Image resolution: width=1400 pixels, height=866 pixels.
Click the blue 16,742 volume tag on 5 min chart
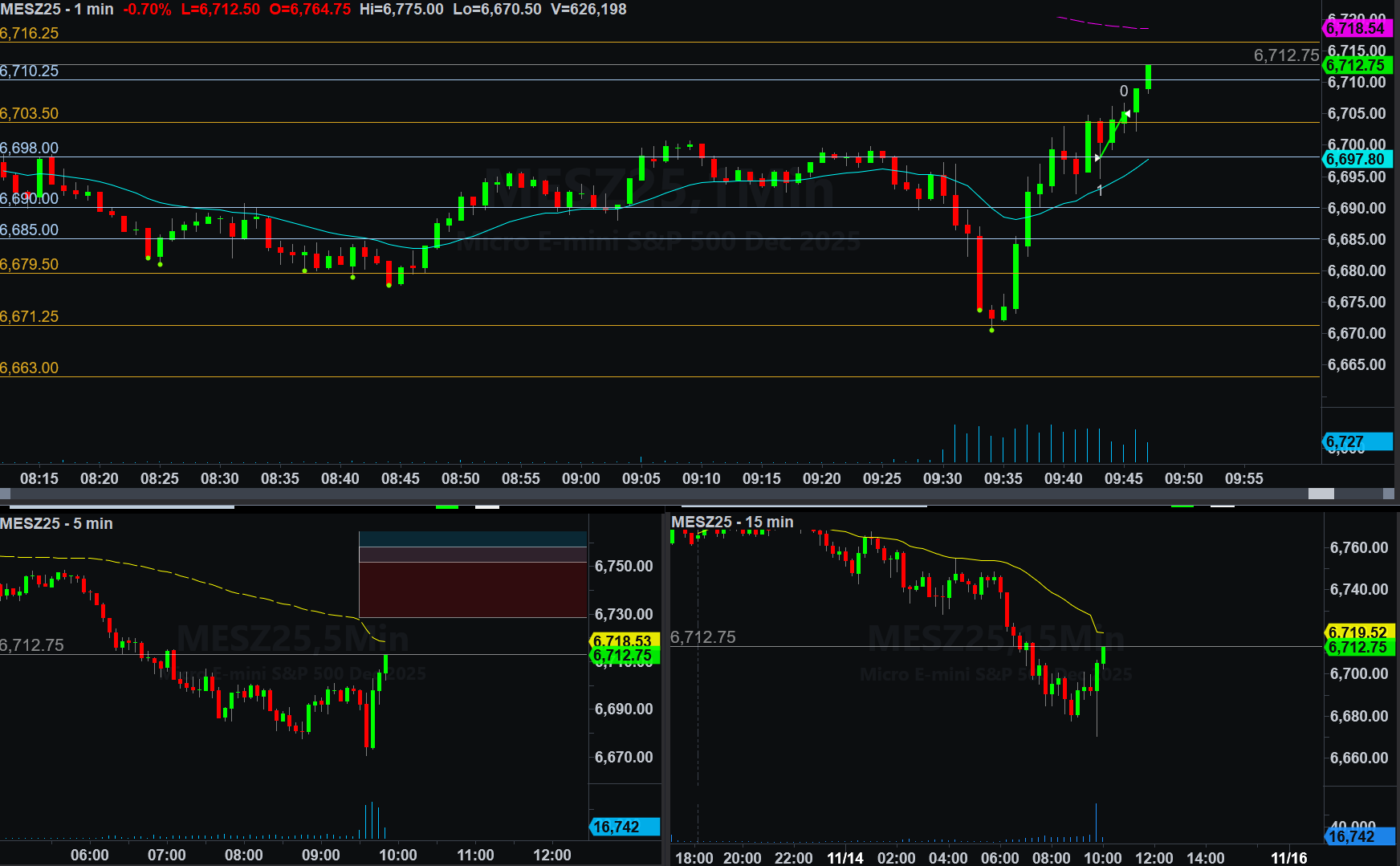(x=623, y=827)
